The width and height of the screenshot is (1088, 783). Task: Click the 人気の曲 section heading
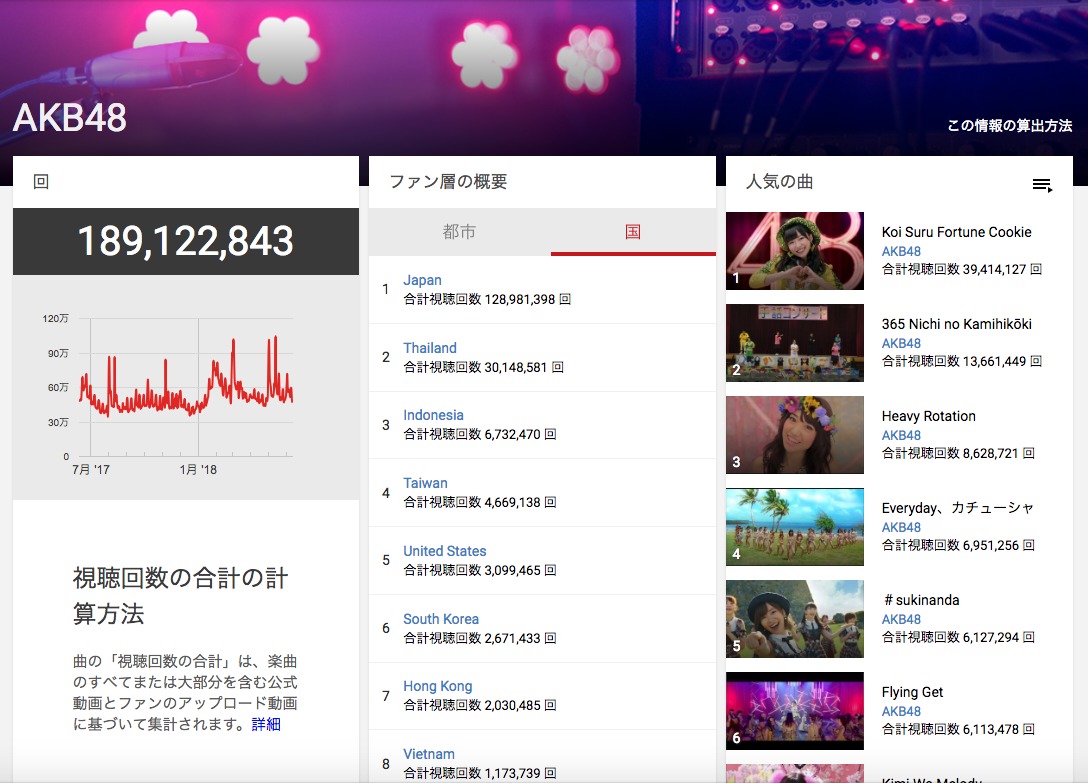[779, 182]
